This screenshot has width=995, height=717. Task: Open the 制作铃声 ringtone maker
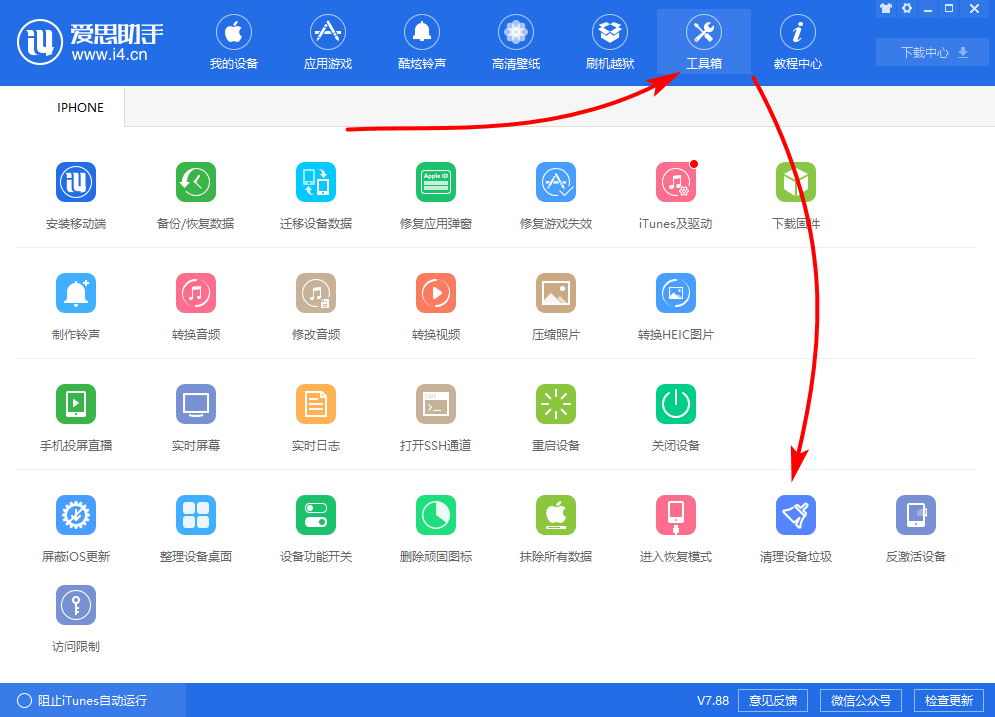pos(75,305)
